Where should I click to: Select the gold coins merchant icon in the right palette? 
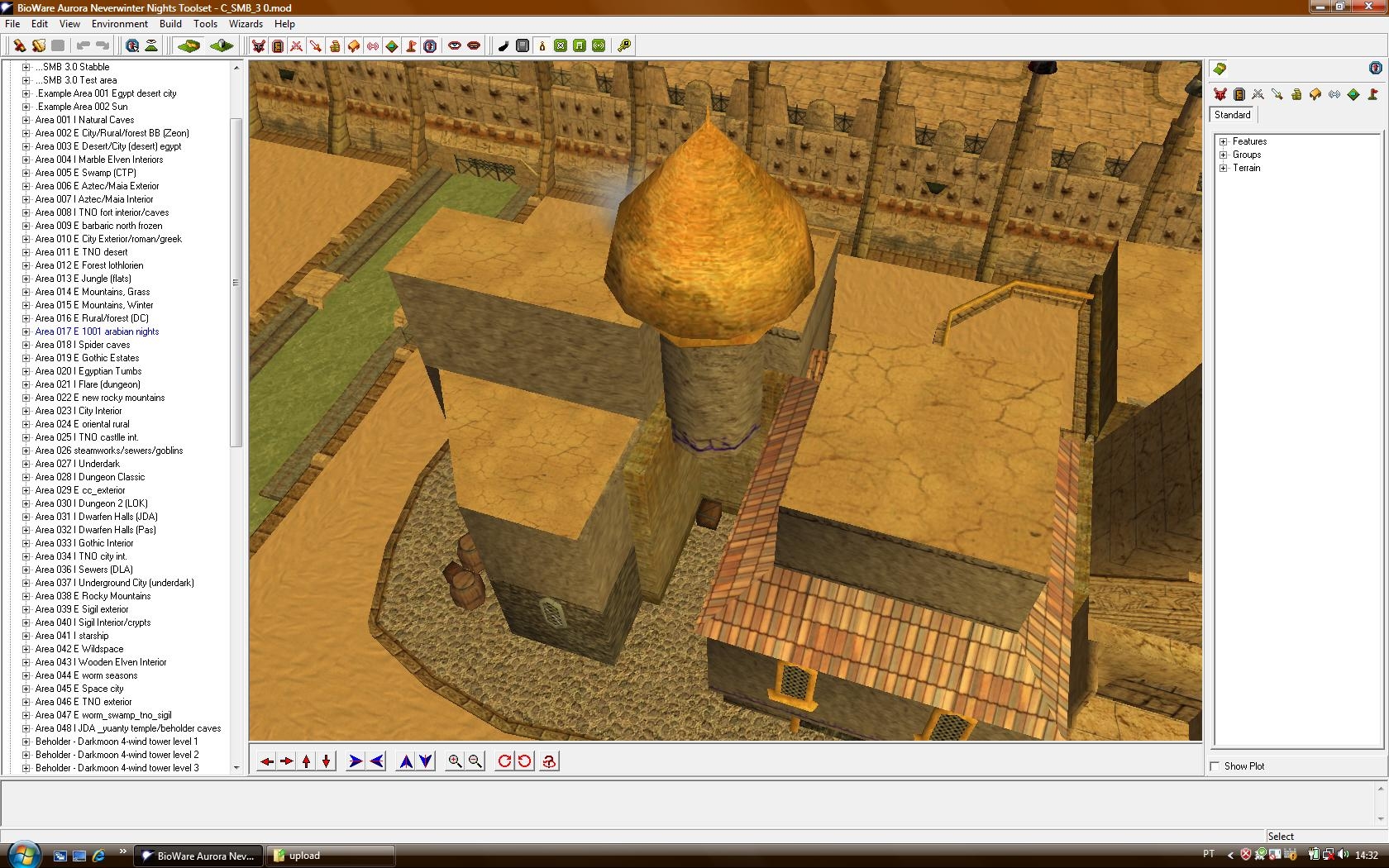[1296, 95]
